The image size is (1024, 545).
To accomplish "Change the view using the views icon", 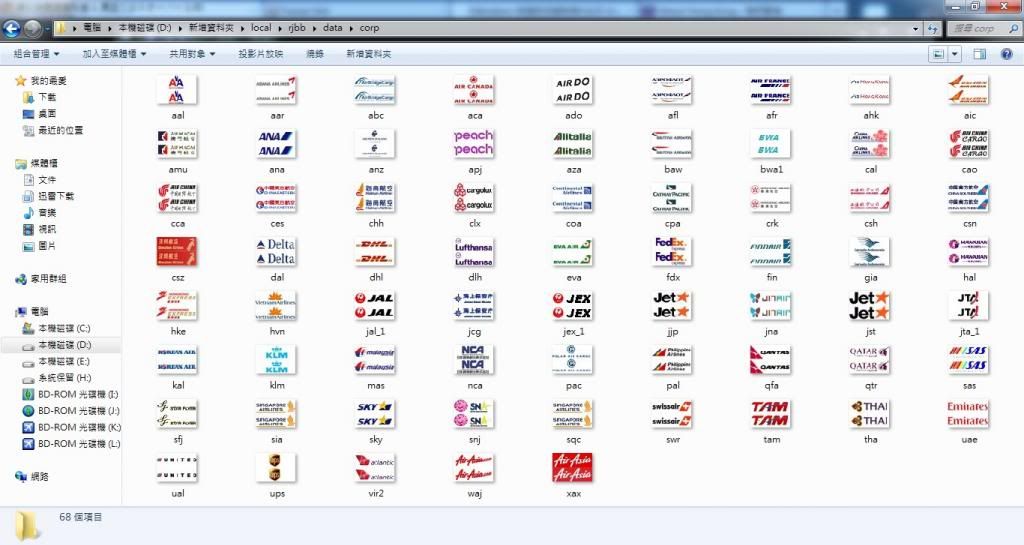I will coord(938,54).
